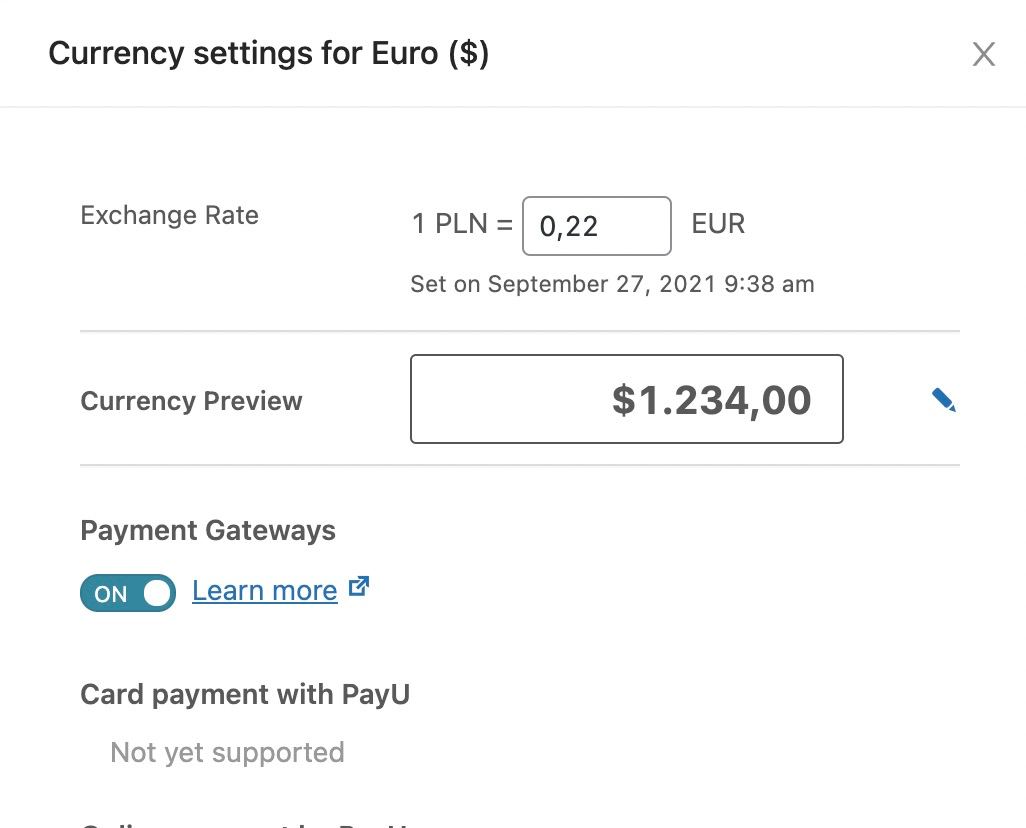Click the Card payment with PayU heading

coord(245,694)
